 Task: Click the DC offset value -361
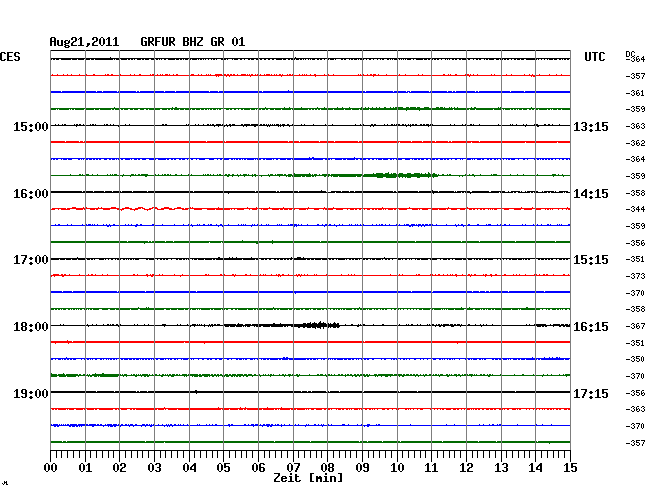[x=635, y=93]
